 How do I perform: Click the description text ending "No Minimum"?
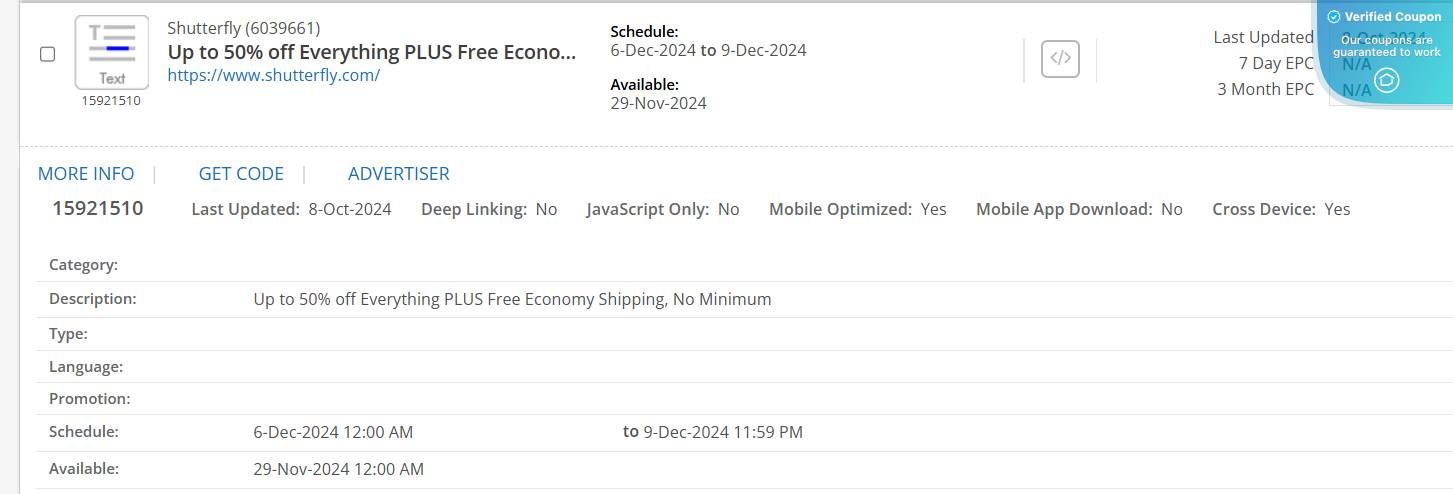(x=512, y=299)
